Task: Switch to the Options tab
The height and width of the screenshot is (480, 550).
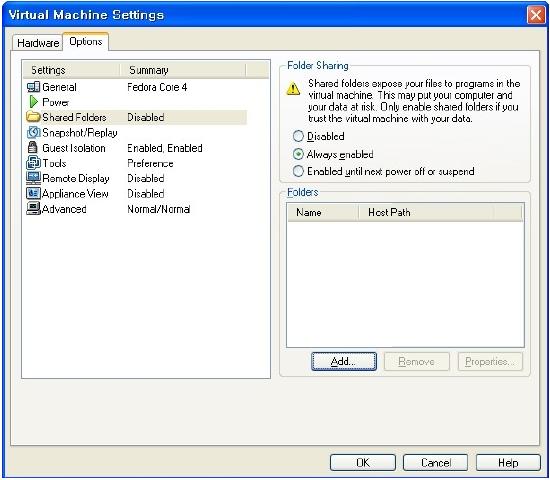Action: (86, 41)
